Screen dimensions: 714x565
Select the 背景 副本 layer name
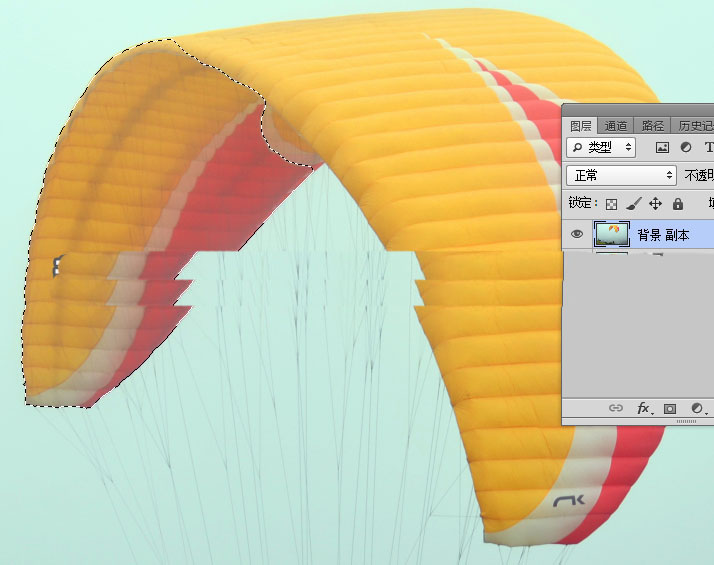pyautogui.click(x=663, y=235)
